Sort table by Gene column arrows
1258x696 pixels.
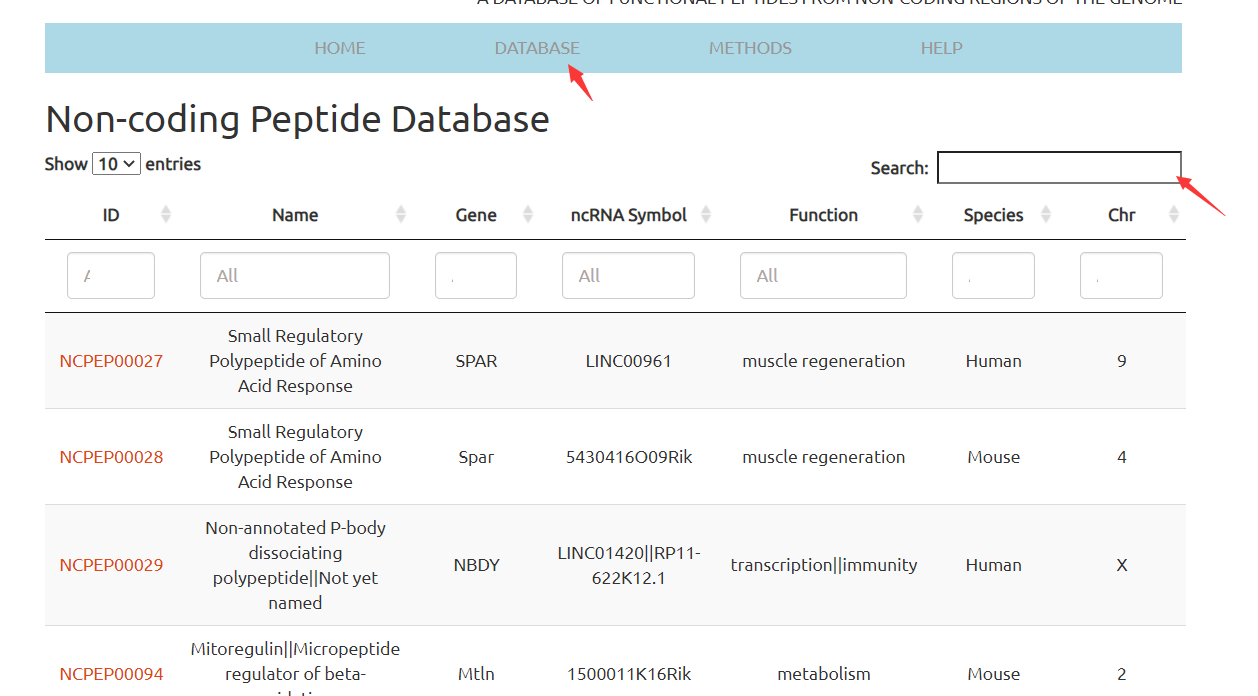coord(529,214)
